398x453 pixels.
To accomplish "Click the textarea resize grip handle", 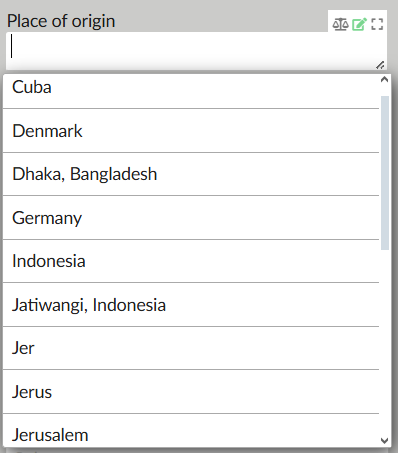I will pos(380,65).
